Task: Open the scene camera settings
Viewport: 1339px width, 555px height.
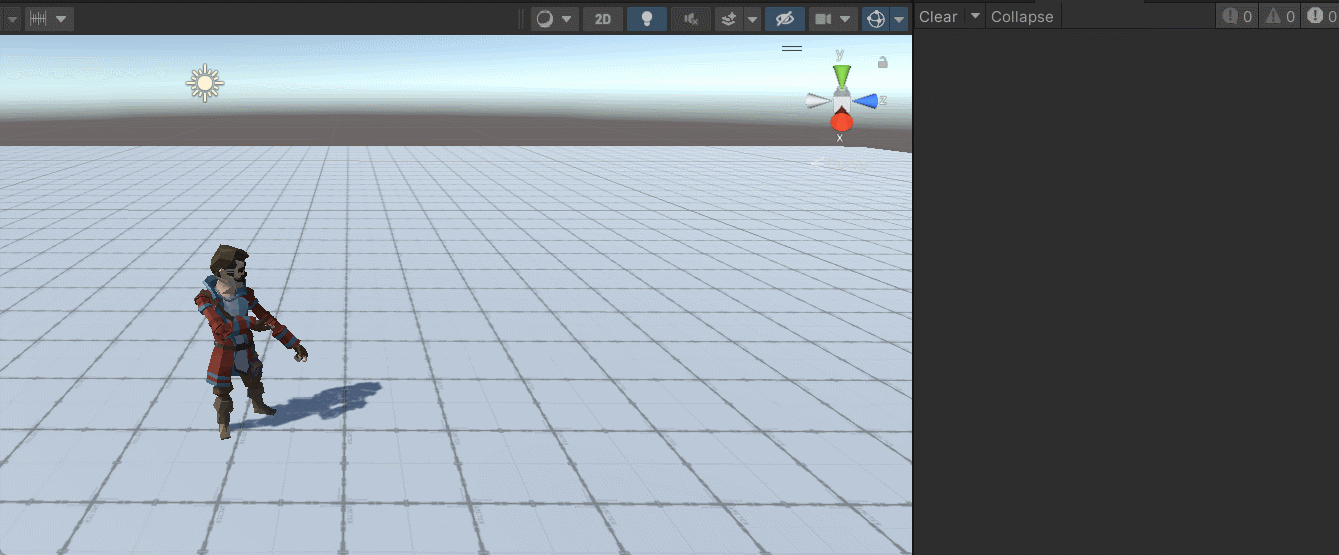Action: 823,19
